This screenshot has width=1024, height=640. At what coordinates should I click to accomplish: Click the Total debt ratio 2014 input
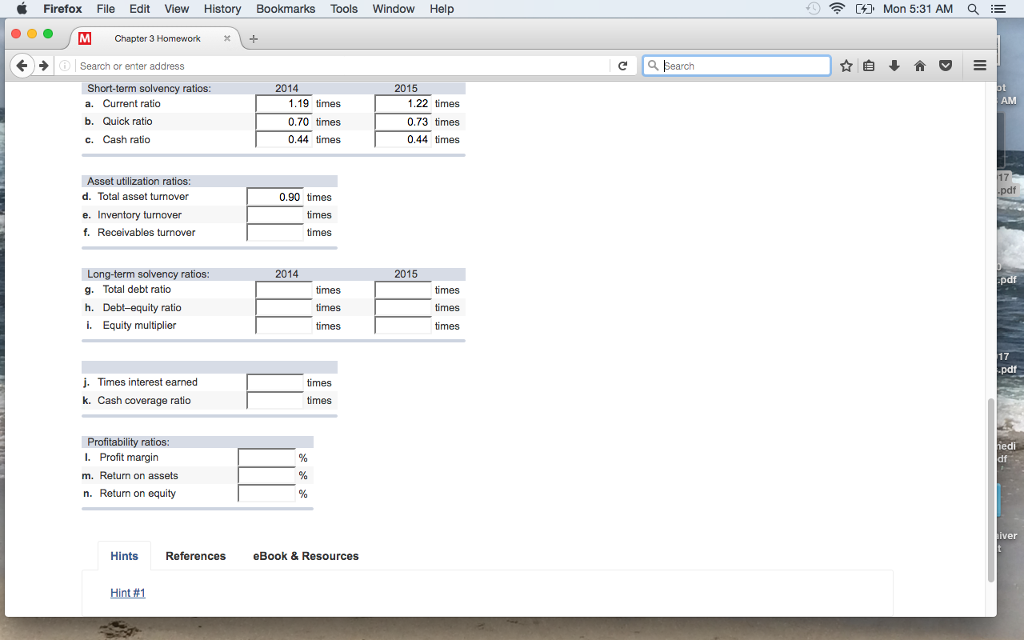coord(283,289)
